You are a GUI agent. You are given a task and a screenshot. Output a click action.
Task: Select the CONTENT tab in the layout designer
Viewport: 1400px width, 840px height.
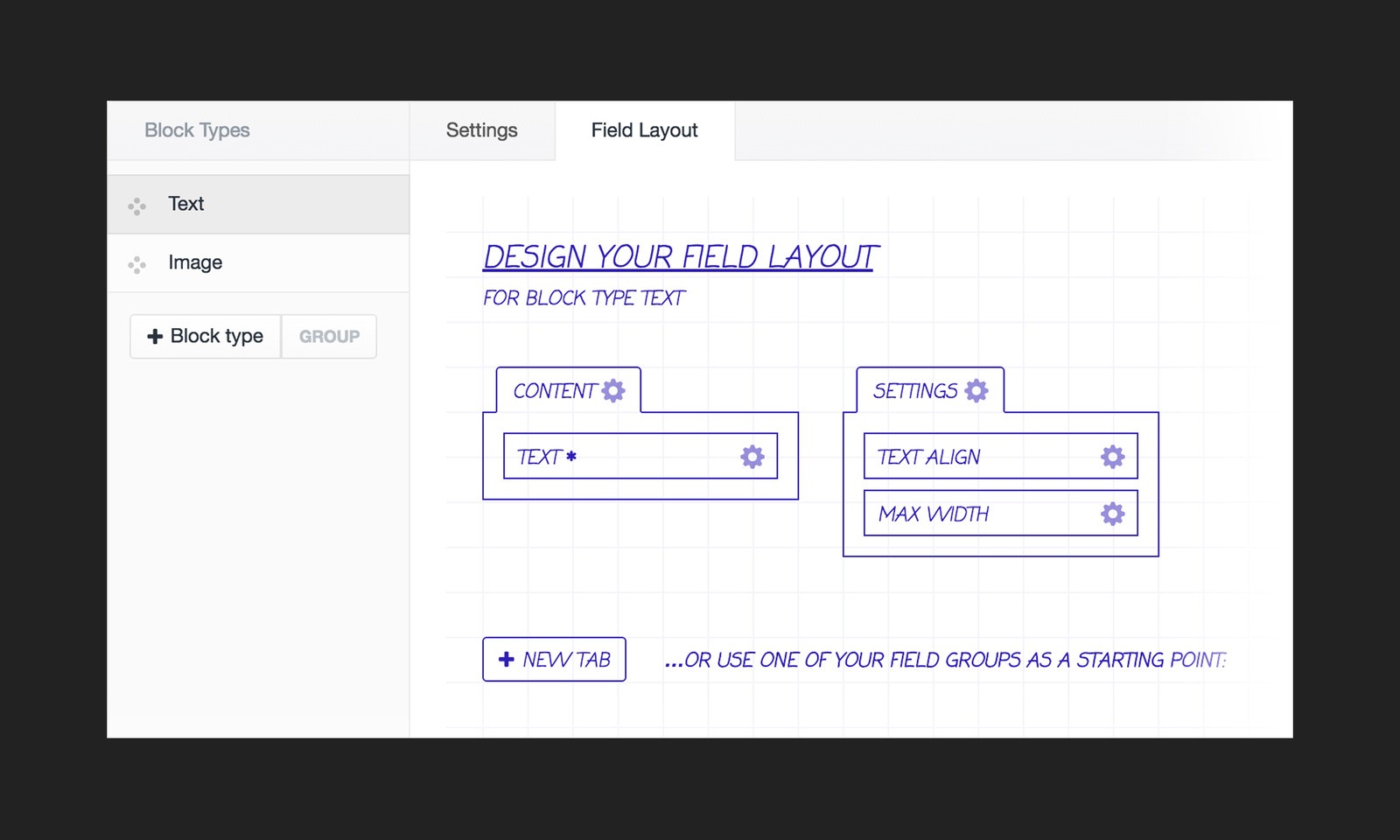tap(557, 391)
